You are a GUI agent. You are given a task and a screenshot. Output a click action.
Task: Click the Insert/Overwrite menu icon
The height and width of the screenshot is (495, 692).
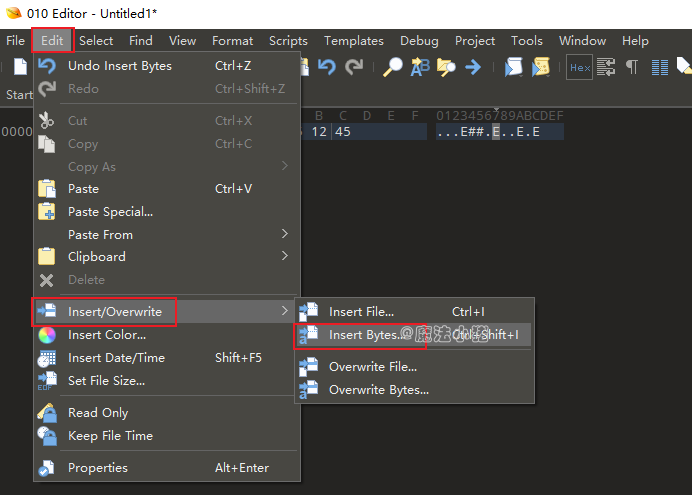(x=47, y=311)
